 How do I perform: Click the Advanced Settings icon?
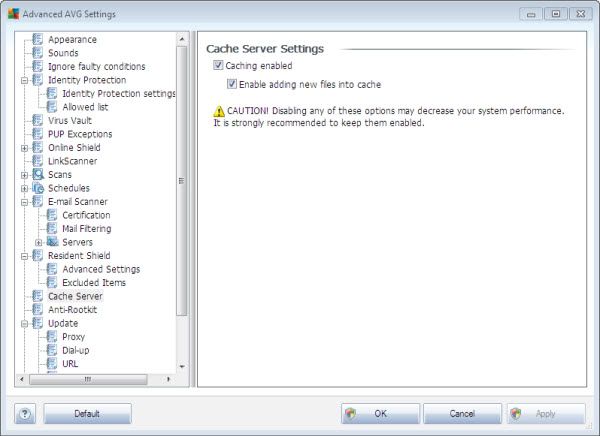tap(52, 269)
